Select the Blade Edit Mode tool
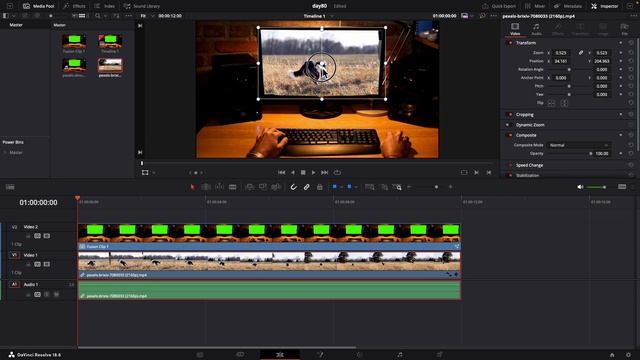Image resolution: width=640 pixels, height=360 pixels. pyautogui.click(x=233, y=187)
